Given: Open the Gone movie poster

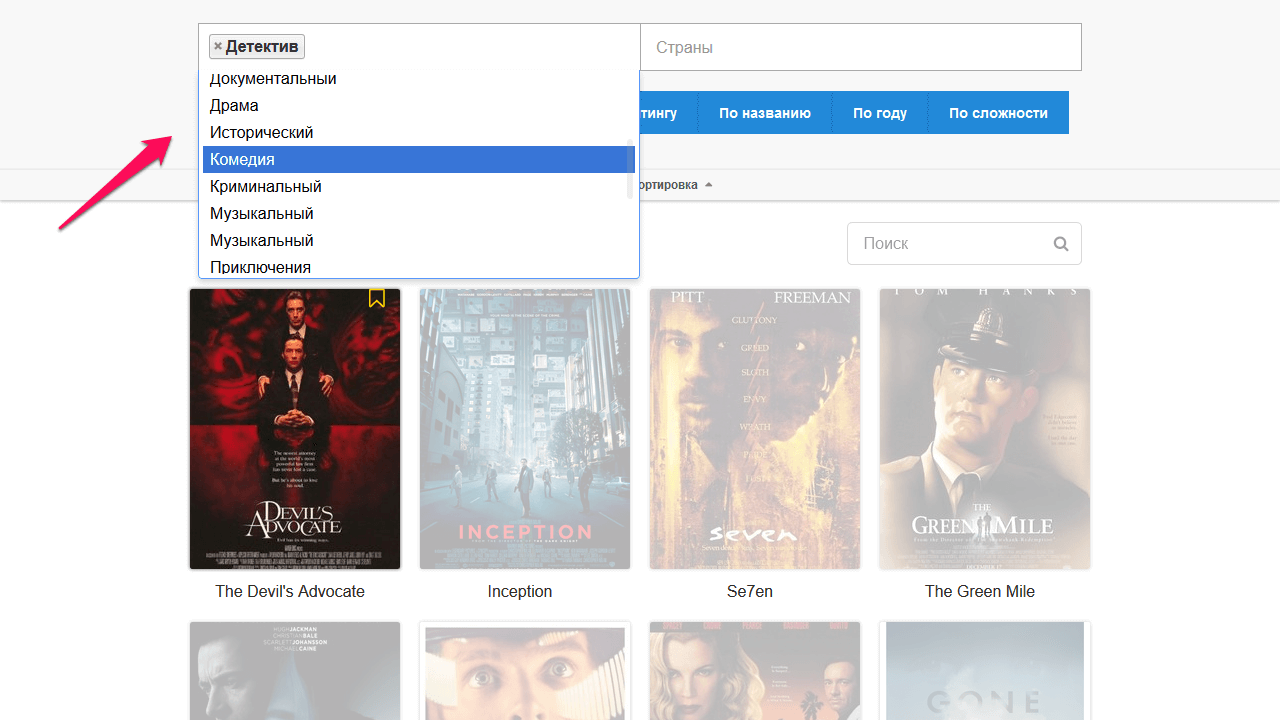Looking at the screenshot, I should pos(985,671).
